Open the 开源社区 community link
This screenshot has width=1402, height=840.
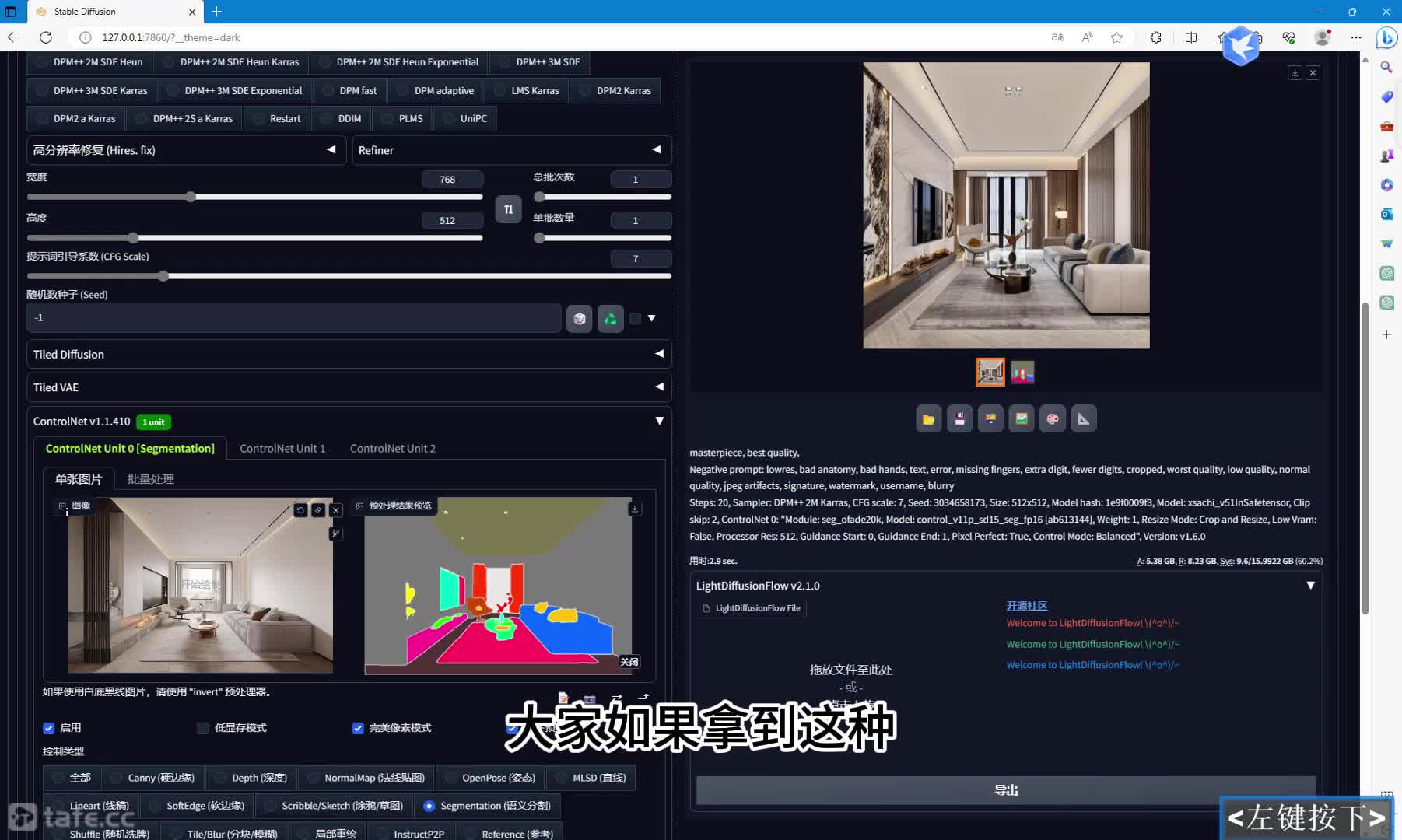(x=1027, y=606)
